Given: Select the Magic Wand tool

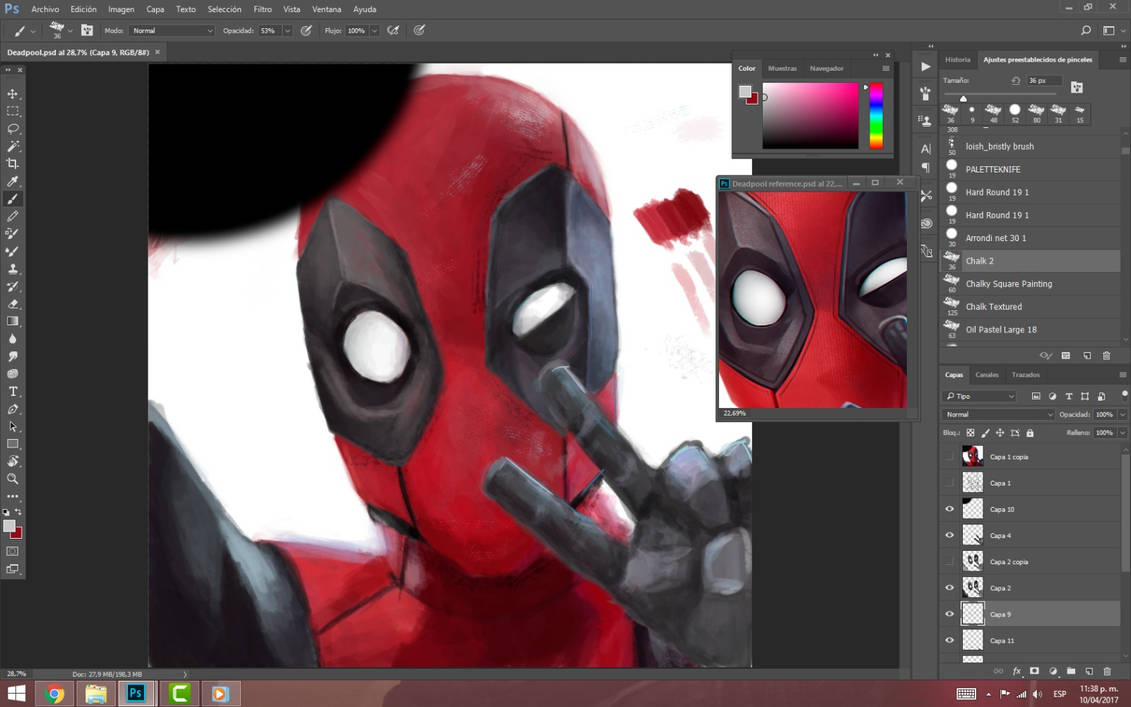Looking at the screenshot, I should click(12, 146).
